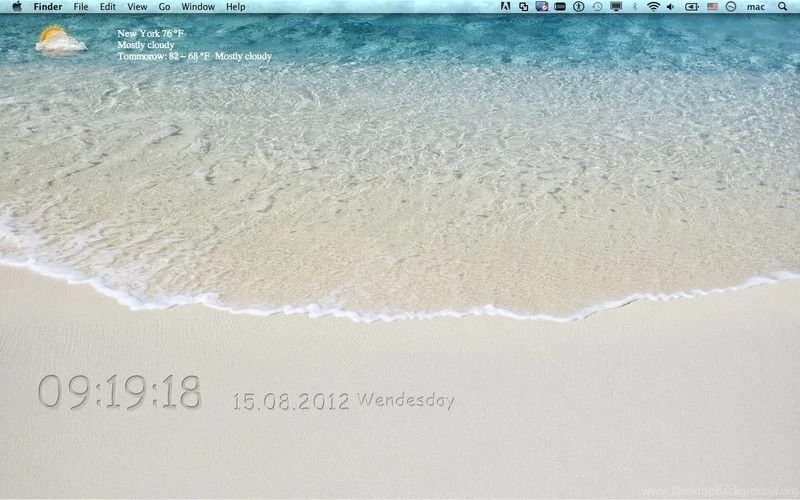Viewport: 800px width, 500px height.
Task: Open the View menu
Action: tap(137, 7)
